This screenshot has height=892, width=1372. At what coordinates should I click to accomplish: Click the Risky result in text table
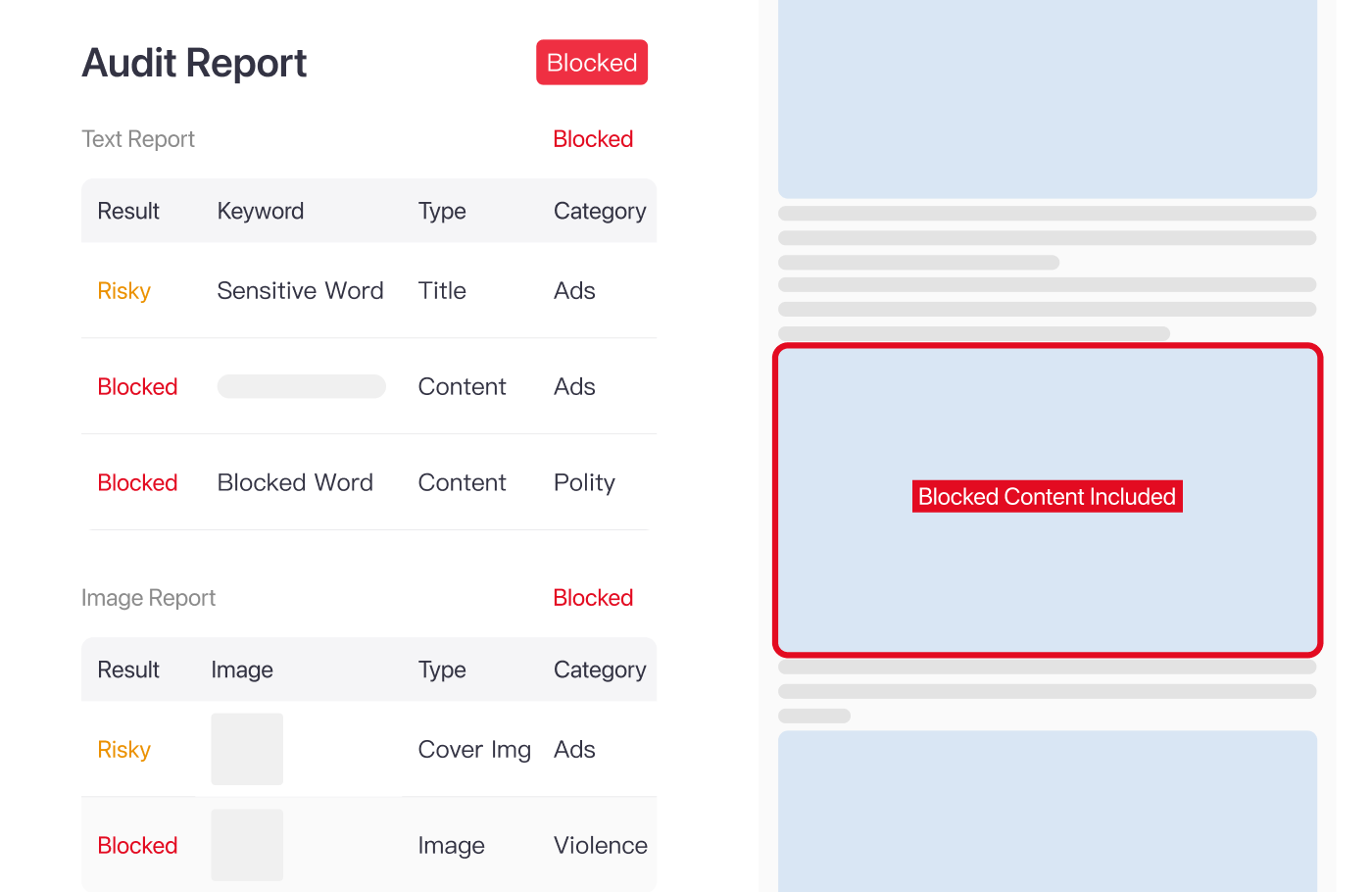pyautogui.click(x=124, y=291)
